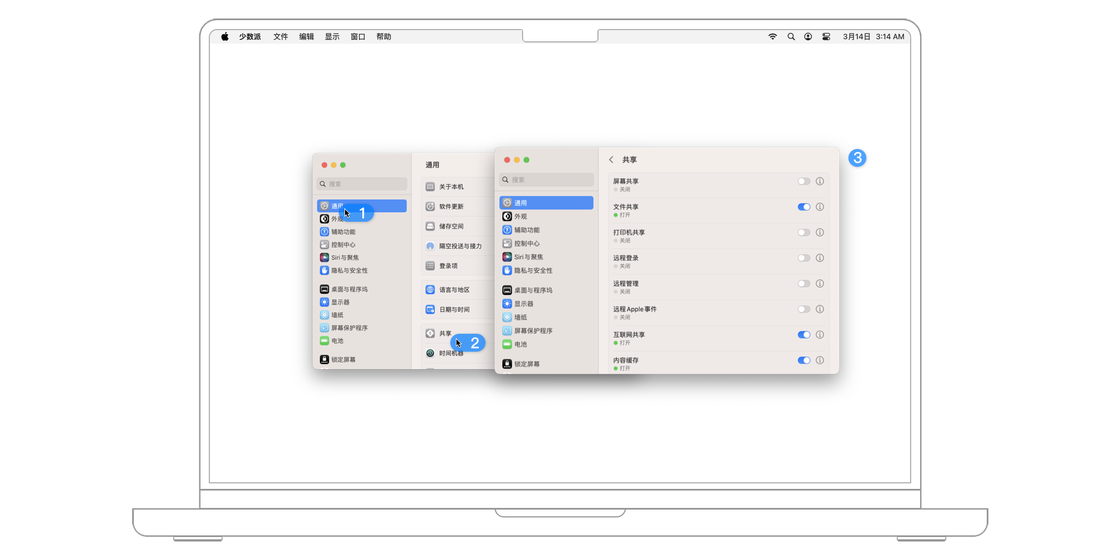View info for 远程管理

point(819,284)
